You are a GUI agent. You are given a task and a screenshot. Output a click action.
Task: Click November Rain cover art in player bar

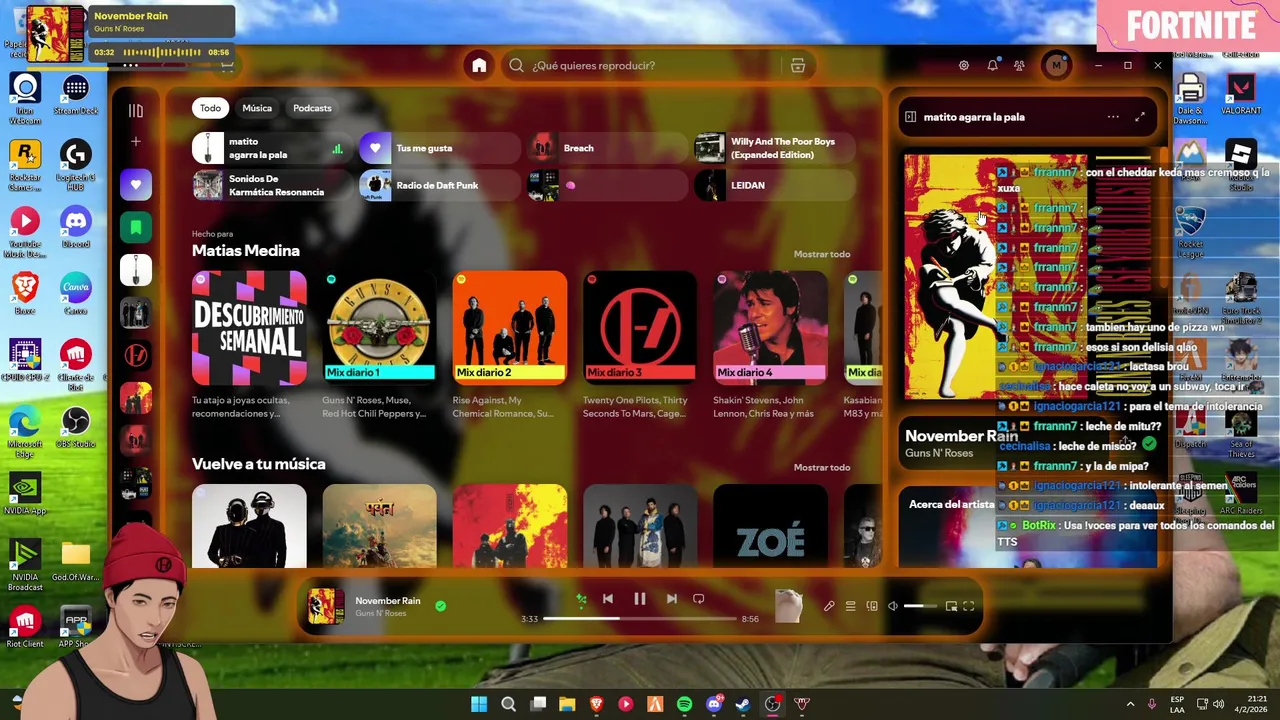(326, 607)
